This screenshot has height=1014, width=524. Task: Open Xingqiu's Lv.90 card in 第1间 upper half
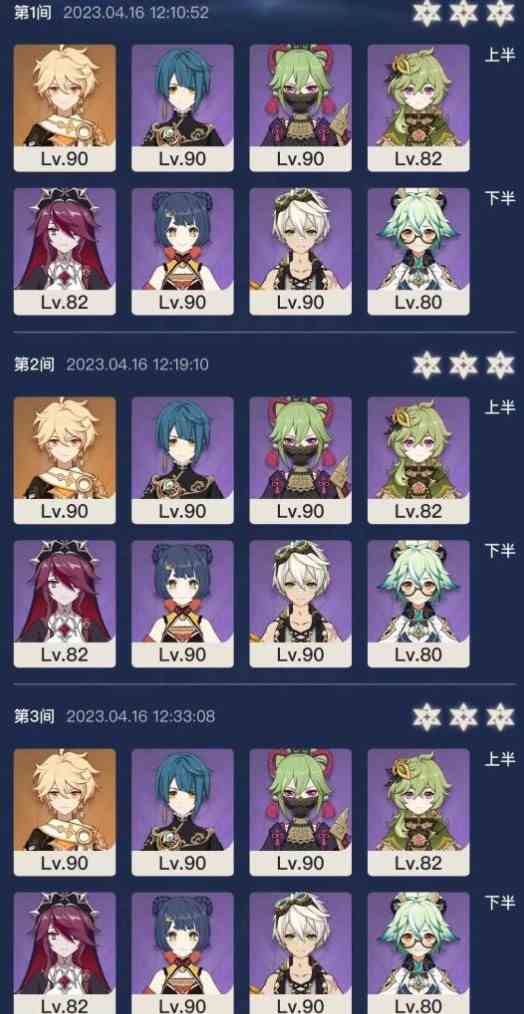[x=182, y=108]
